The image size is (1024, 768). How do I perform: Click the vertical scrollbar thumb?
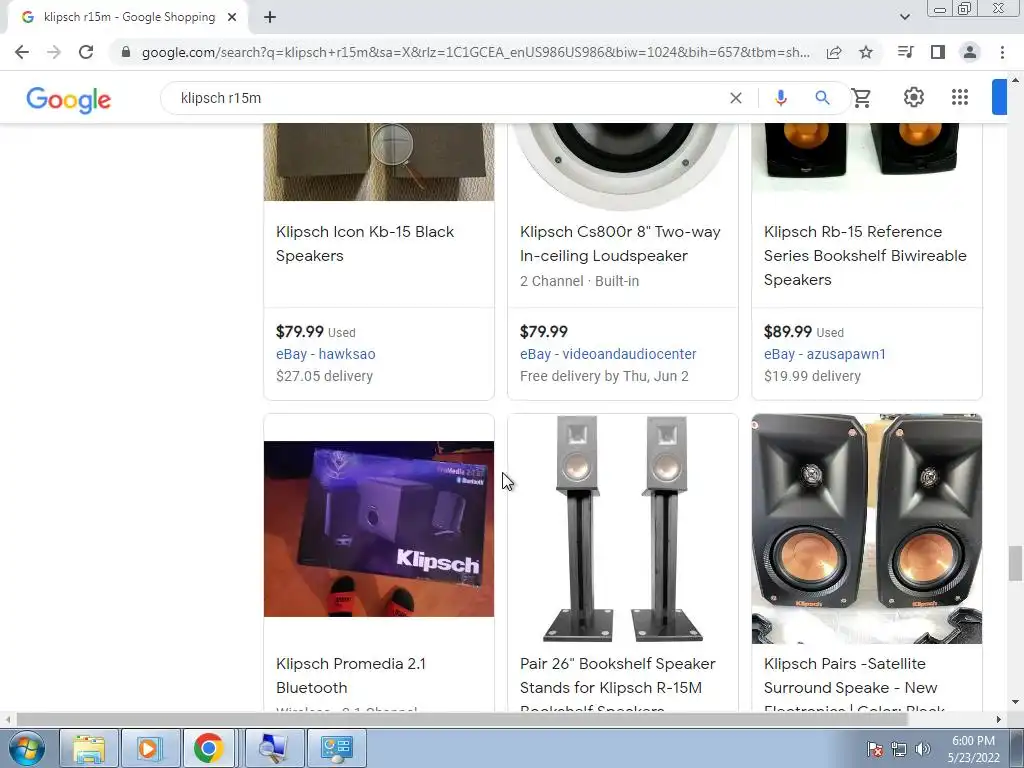point(1015,563)
